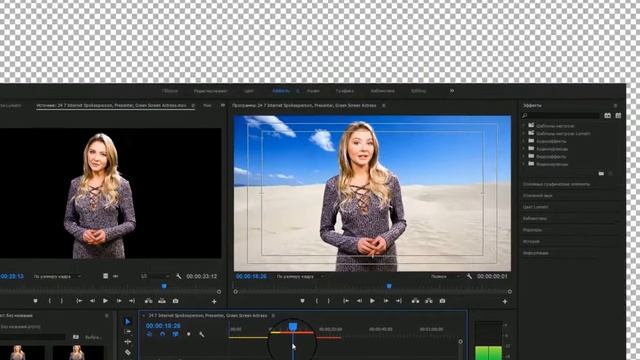Viewport: 640px width, 360px height.
Task: Select the Selection tool arrow
Action: click(128, 322)
